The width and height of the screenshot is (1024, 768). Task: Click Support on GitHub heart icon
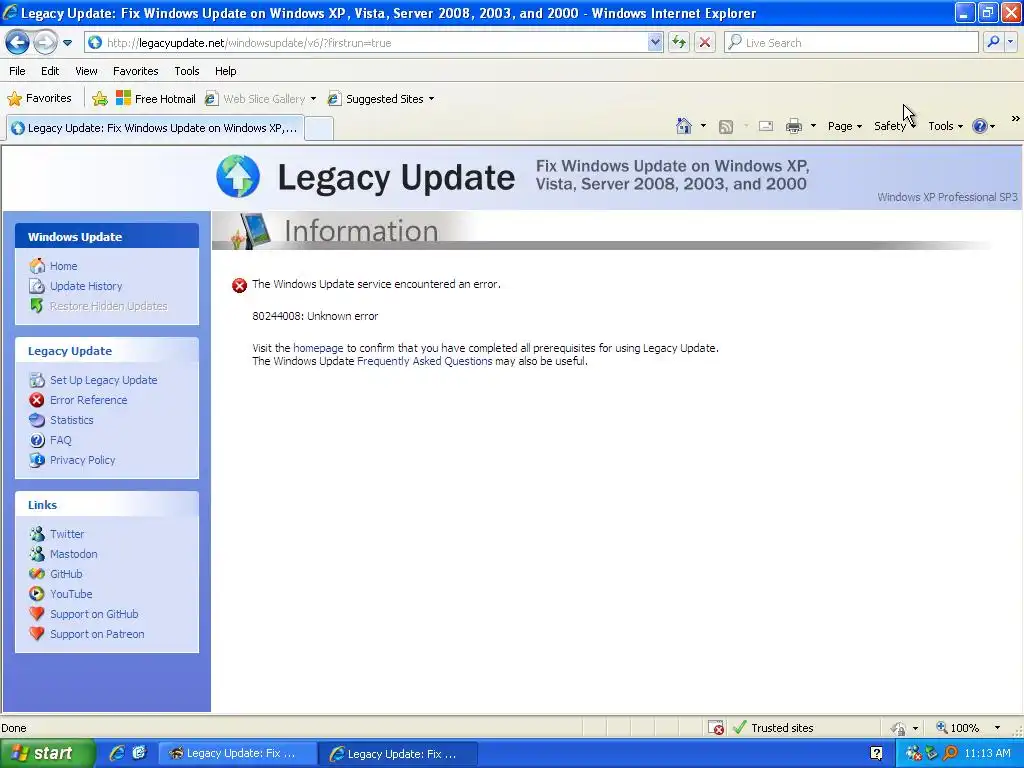click(37, 614)
